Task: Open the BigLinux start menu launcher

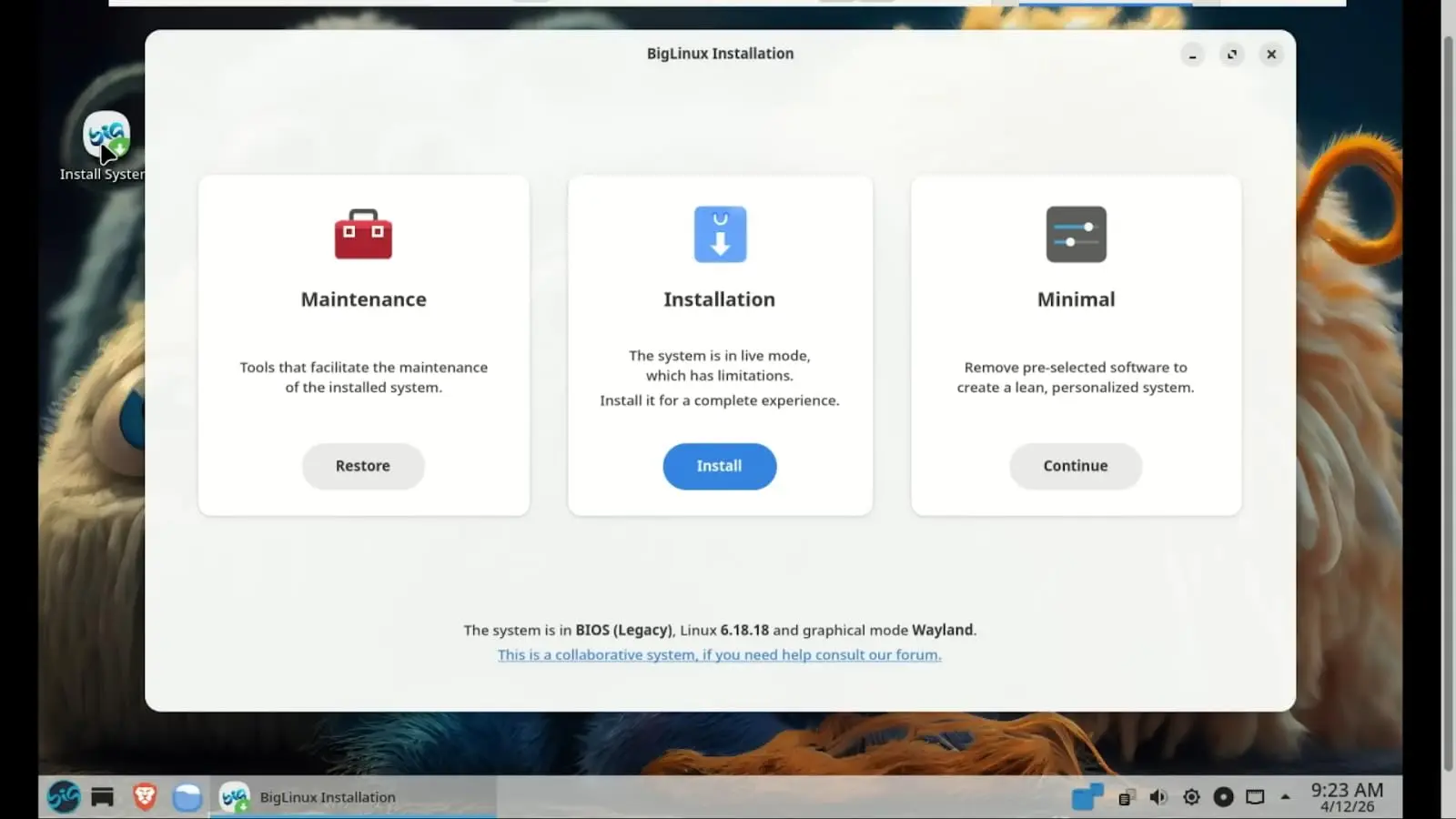Action: [64, 797]
